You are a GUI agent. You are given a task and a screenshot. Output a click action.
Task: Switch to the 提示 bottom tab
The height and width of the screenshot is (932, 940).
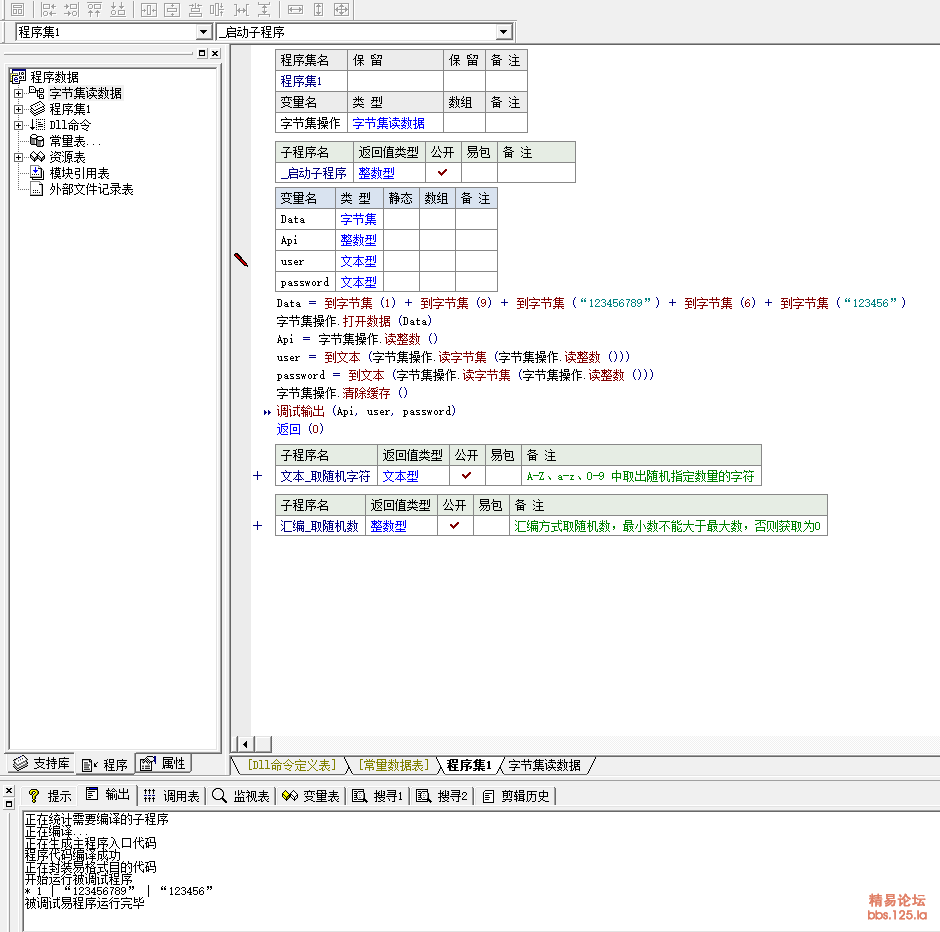click(x=50, y=795)
